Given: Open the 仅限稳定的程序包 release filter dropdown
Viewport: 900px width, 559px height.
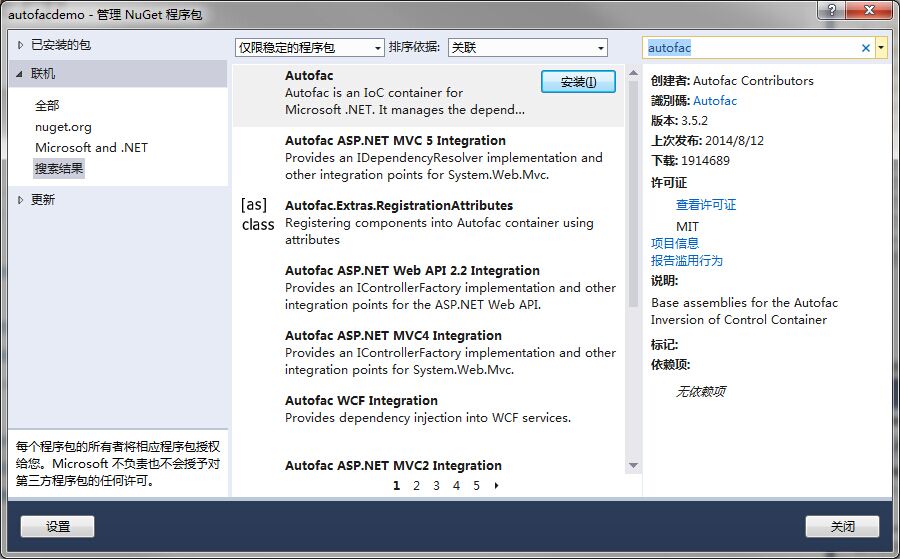Looking at the screenshot, I should (310, 48).
